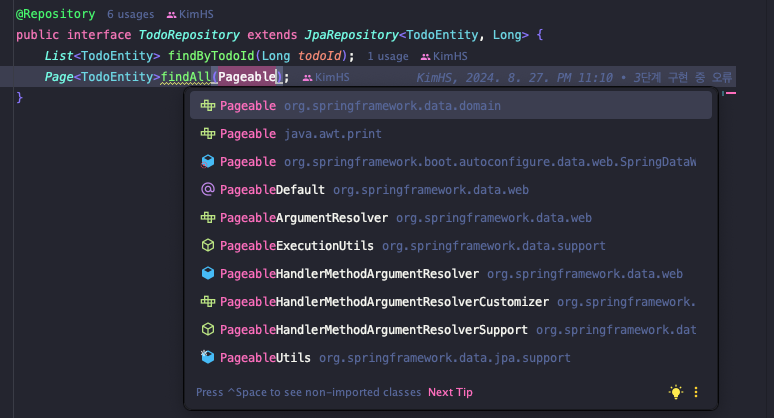Click KimHS author hint next to @Repository
Viewport: 774px width, 418px height.
[191, 15]
